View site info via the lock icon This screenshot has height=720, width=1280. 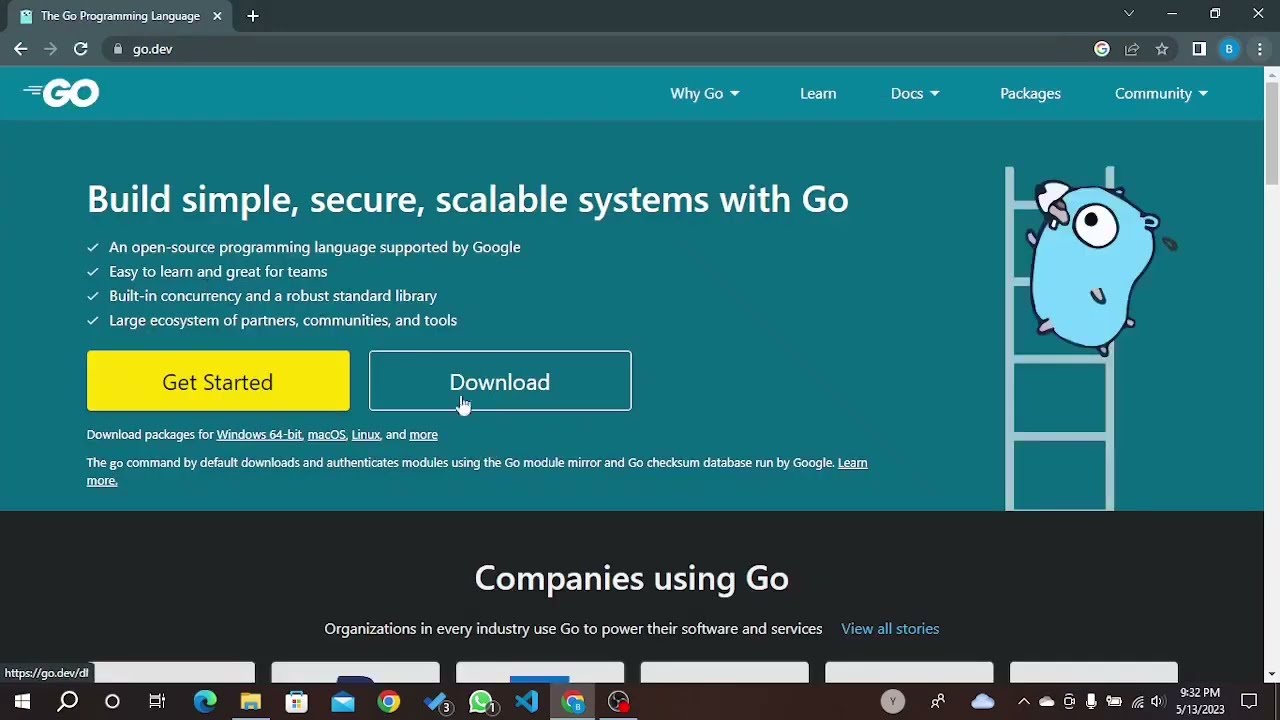coord(117,49)
